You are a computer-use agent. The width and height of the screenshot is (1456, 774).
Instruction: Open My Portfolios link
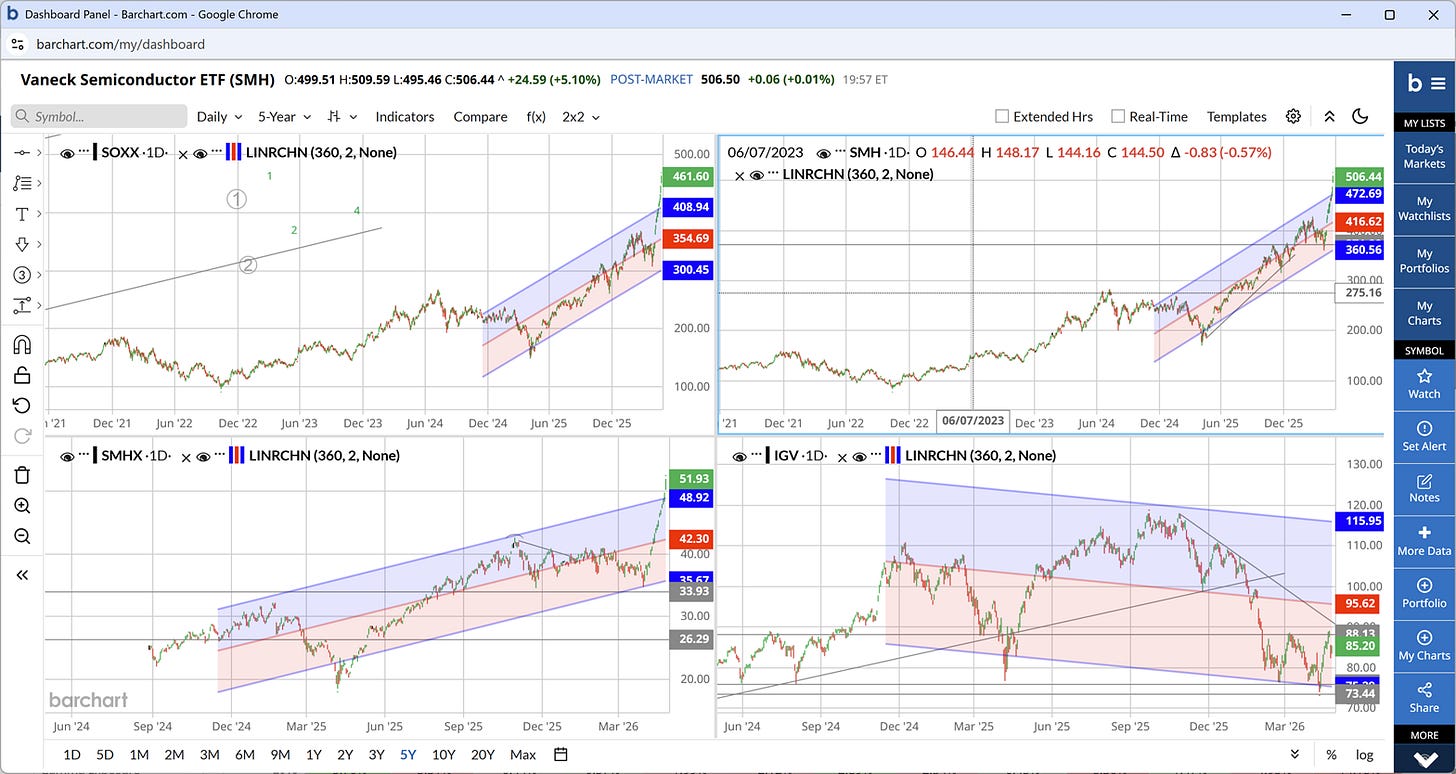coord(1424,260)
